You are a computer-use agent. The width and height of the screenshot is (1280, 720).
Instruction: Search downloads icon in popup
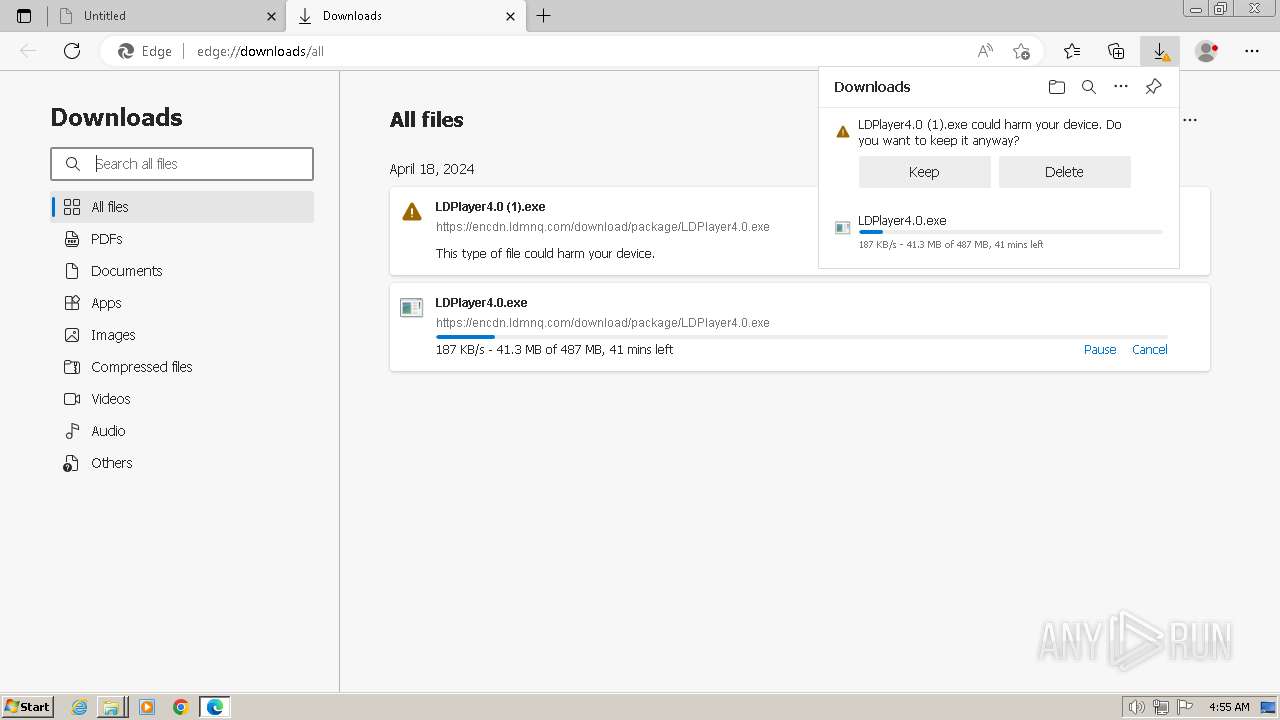tap(1089, 87)
